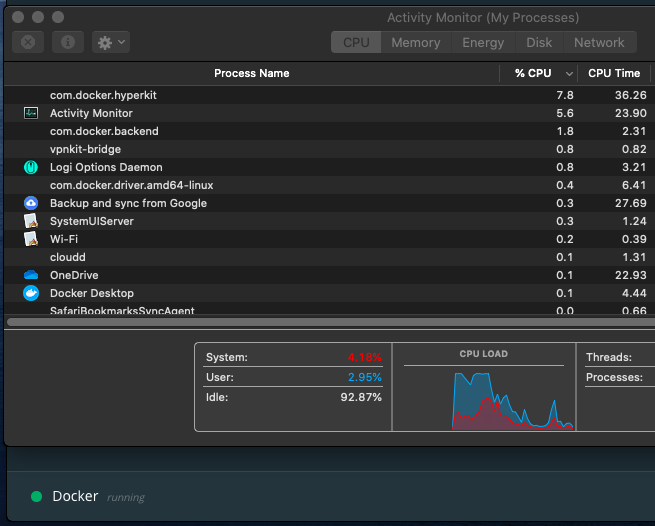Viewport: 655px width, 526px height.
Task: Click the 27.69 CPU Time value
Action: click(630, 203)
